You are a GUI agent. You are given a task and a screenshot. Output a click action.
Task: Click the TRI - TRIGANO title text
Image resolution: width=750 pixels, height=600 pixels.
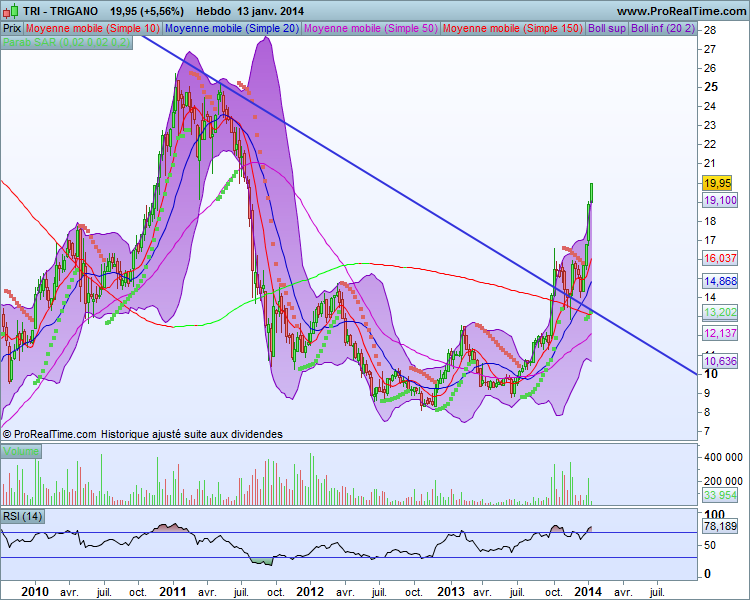coord(60,11)
